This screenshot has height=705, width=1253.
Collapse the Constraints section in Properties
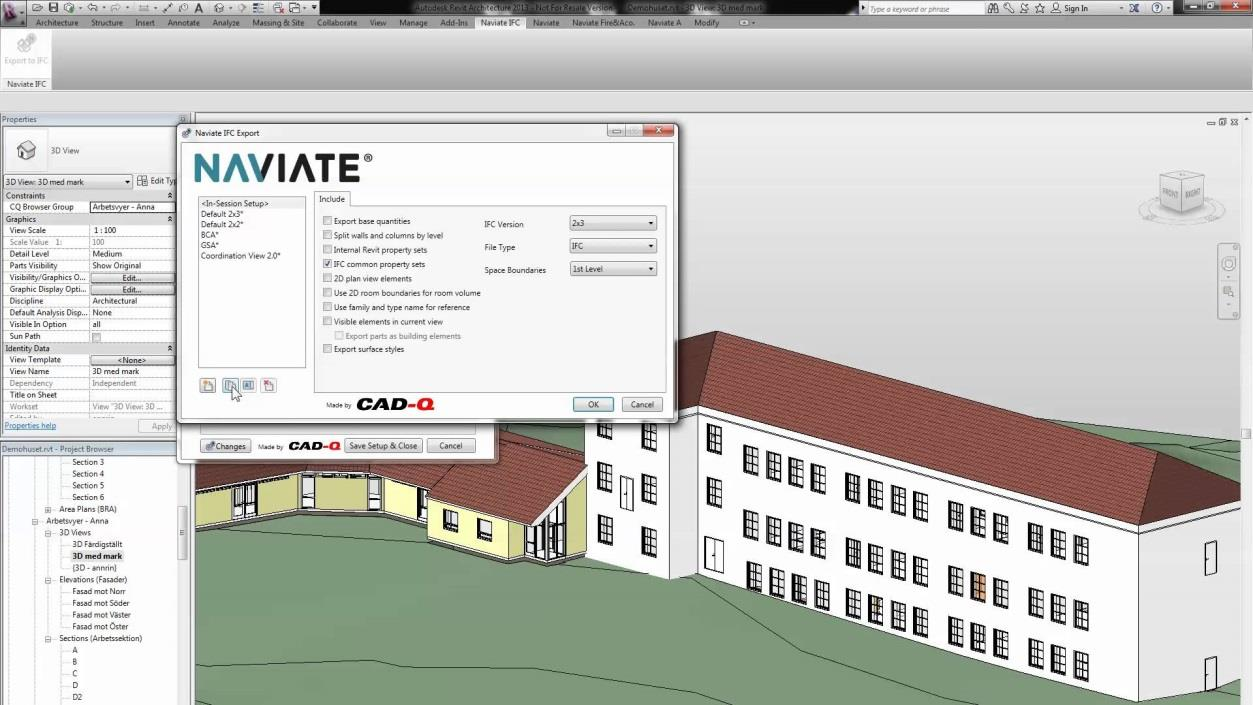pos(169,196)
